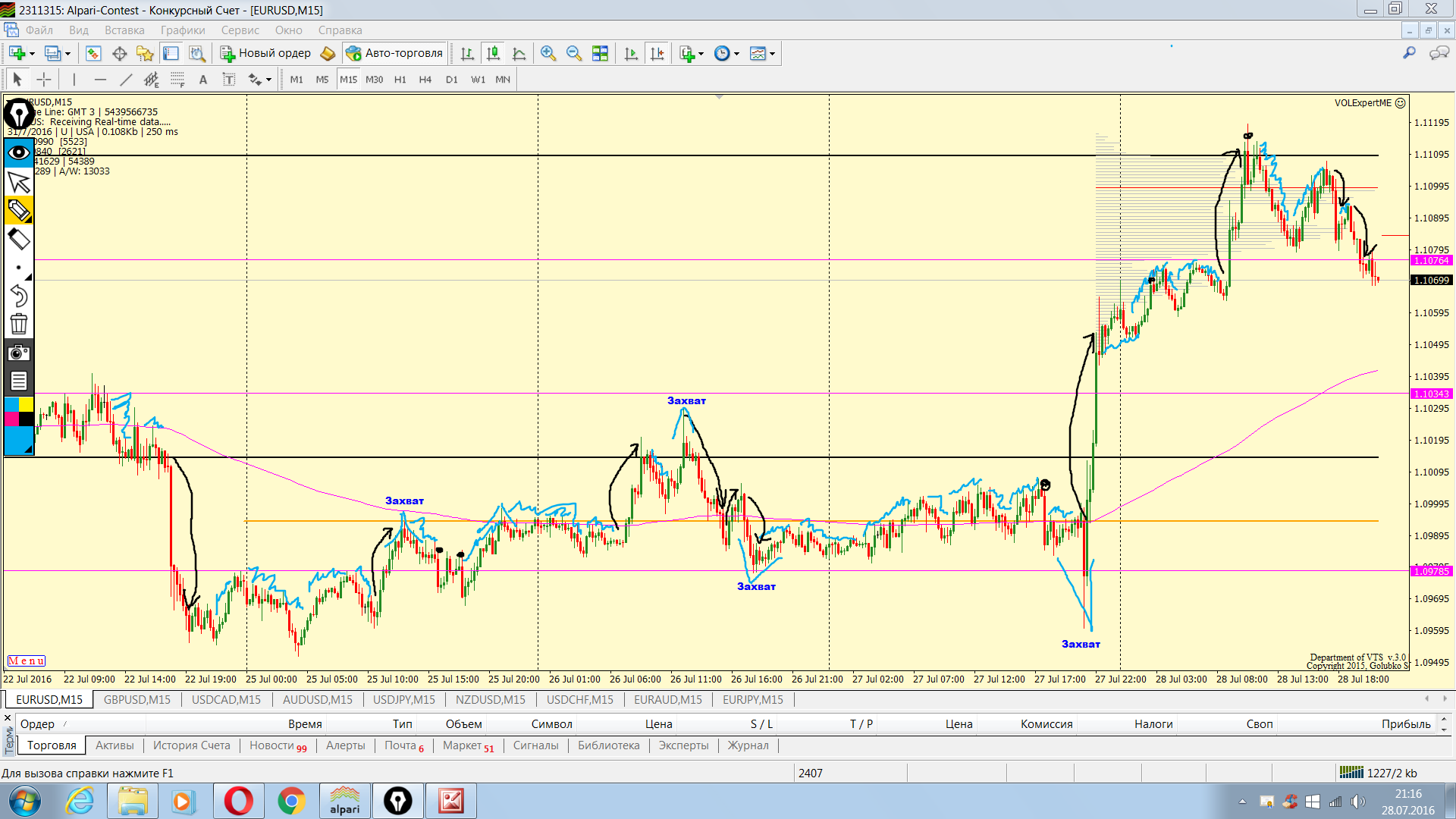Click the zoom in magnifier icon
Screen dimensions: 1456x819
coord(548,53)
